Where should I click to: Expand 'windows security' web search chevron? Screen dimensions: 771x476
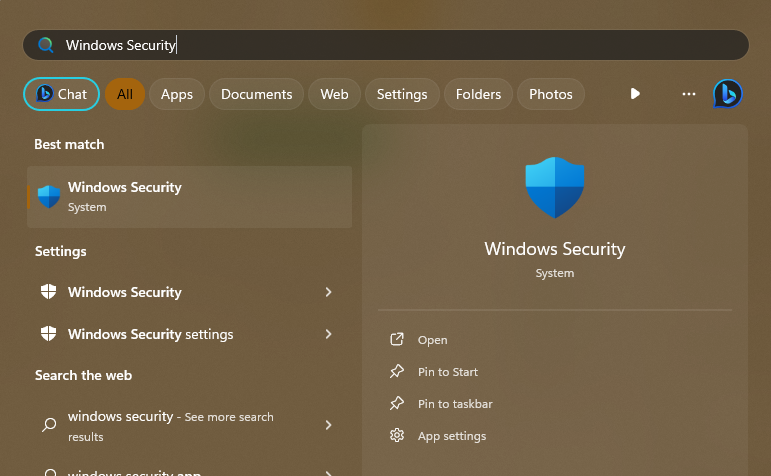[328, 425]
